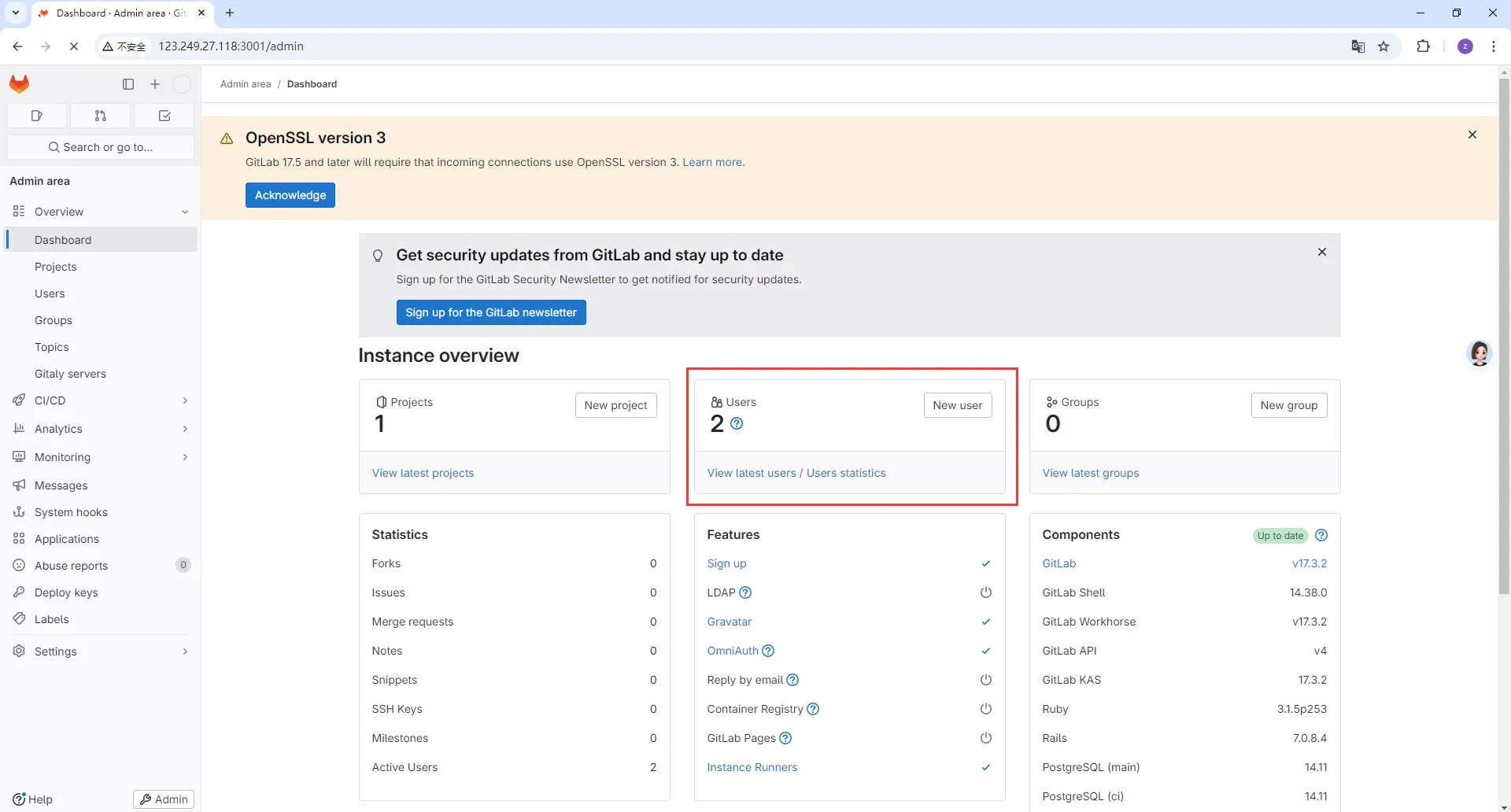Close the security newsletter banner
The image size is (1511, 812).
1322,252
